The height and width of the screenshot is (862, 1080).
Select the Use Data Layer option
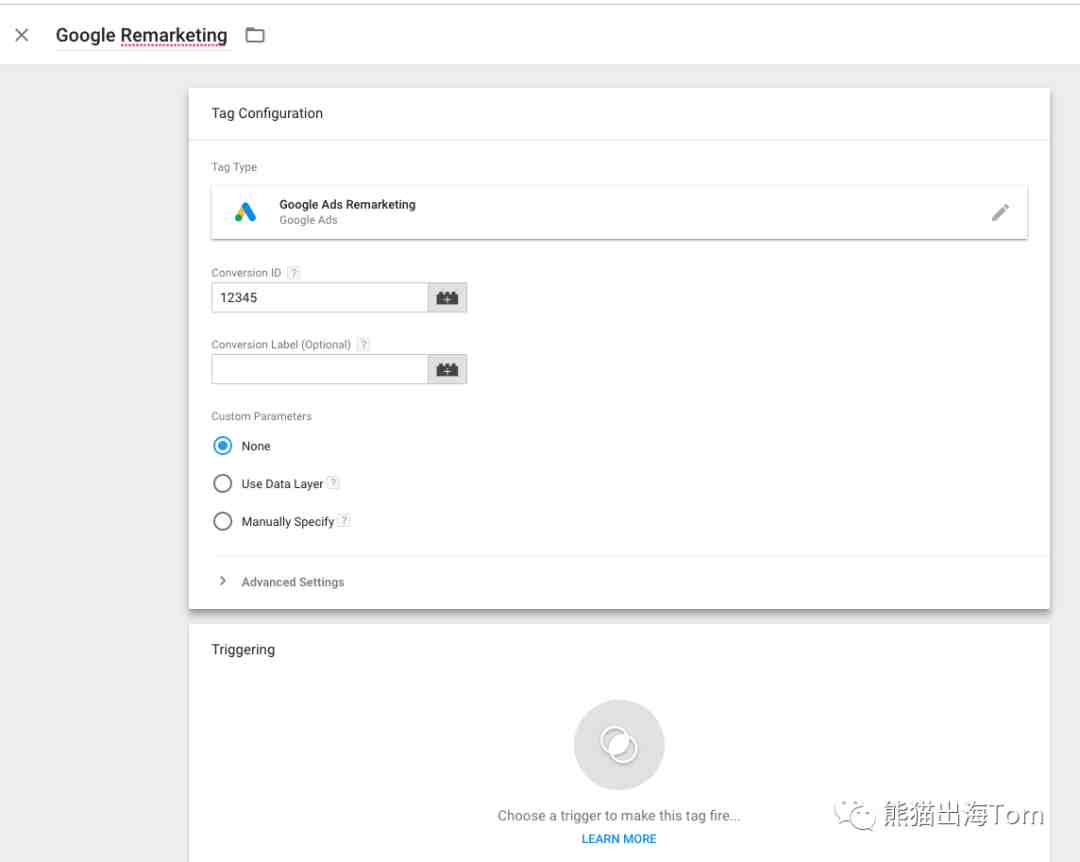click(222, 484)
